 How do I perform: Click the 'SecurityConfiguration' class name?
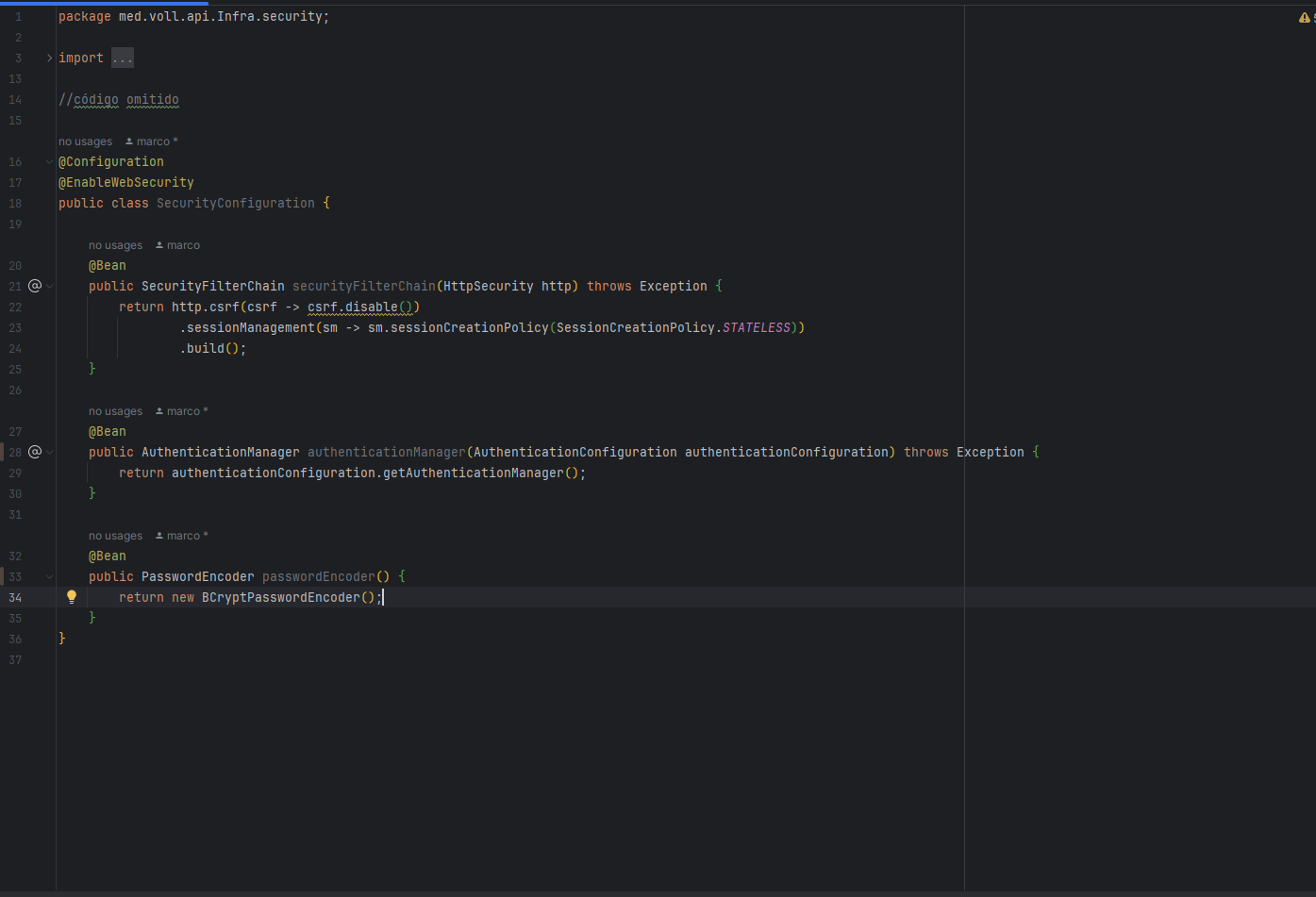click(236, 203)
